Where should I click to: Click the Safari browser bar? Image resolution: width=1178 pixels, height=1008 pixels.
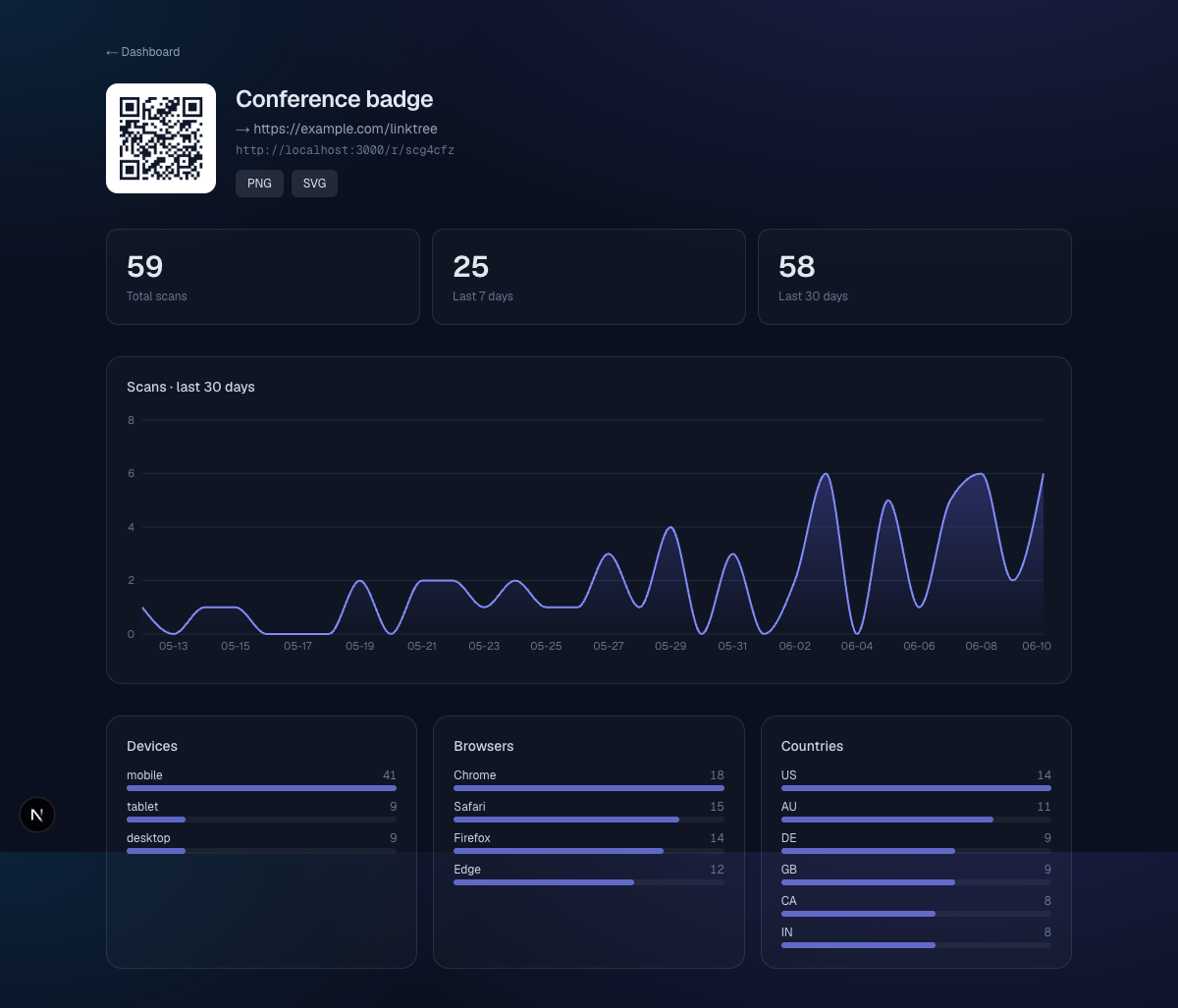click(x=589, y=820)
